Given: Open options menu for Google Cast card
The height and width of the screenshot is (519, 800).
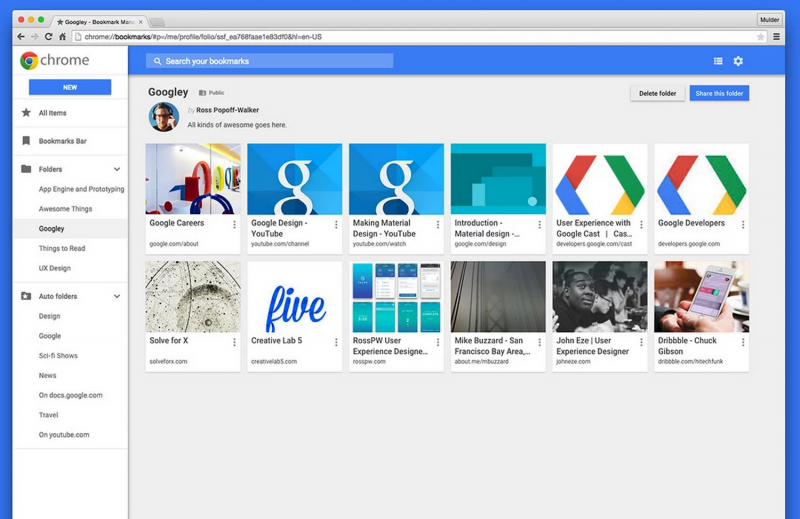Looking at the screenshot, I should pyautogui.click(x=641, y=225).
